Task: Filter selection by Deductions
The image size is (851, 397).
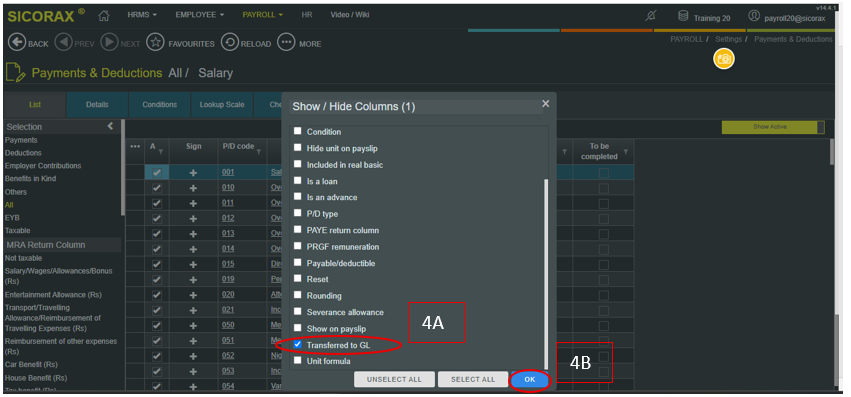Action: (x=23, y=153)
